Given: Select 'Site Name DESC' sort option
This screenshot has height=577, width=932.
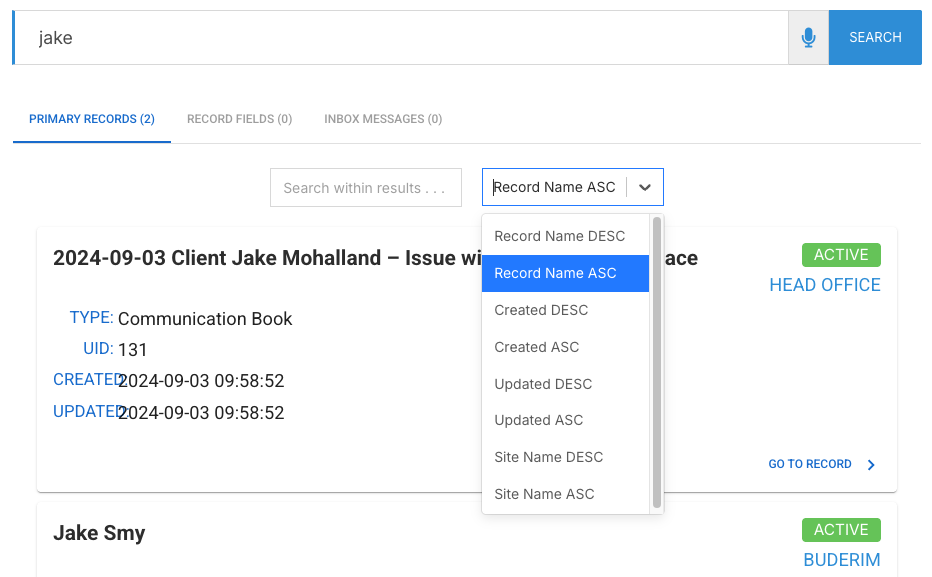Looking at the screenshot, I should pyautogui.click(x=565, y=457).
